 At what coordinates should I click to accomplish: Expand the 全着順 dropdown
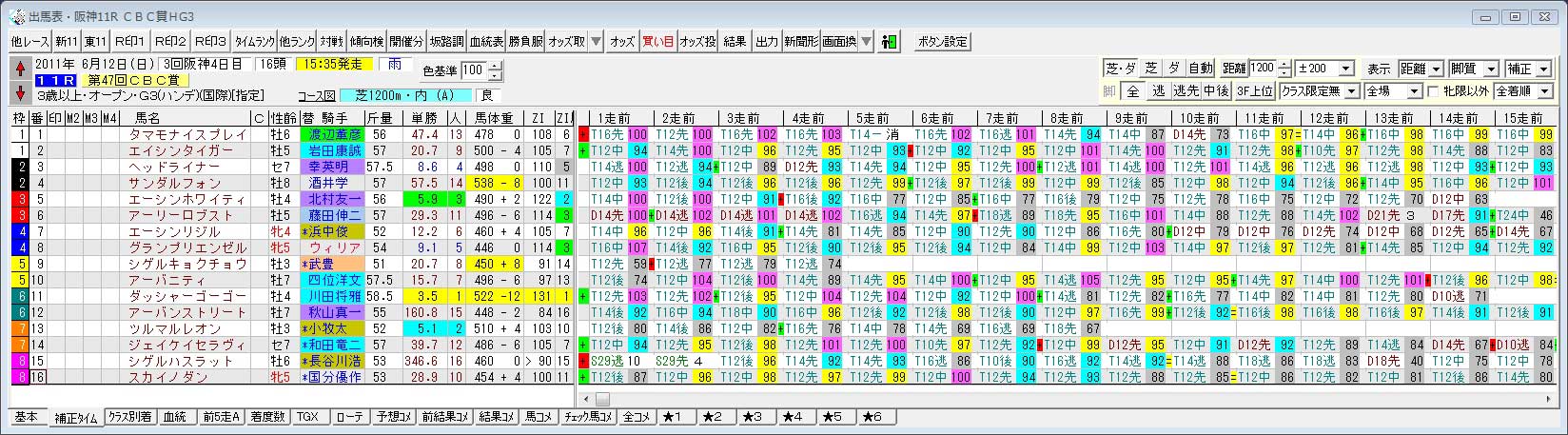1543,91
